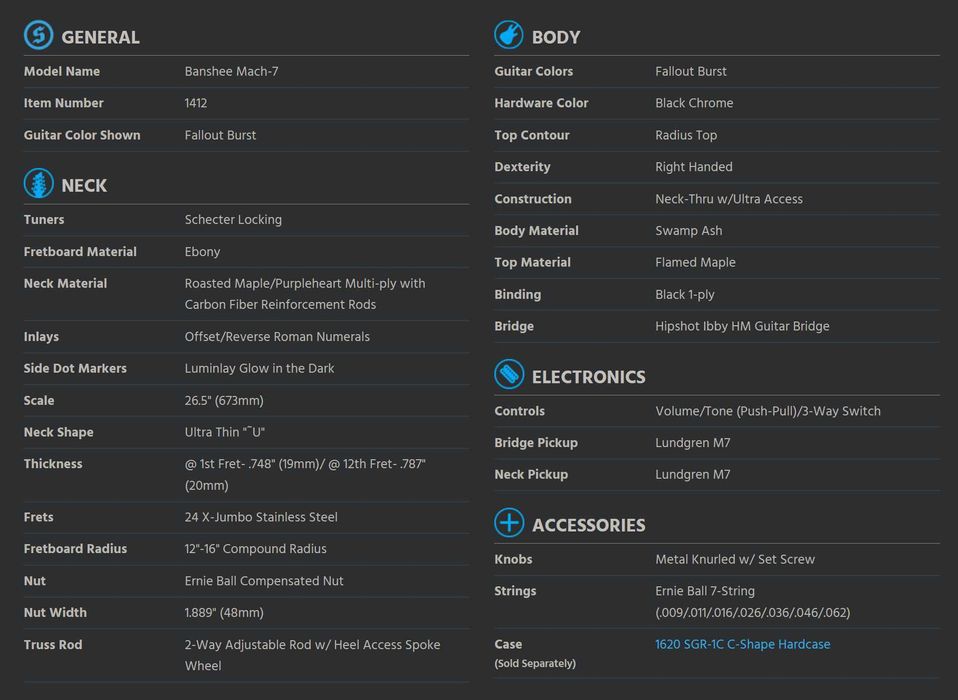Click the Ernie Ball 7-String strings value
The image size is (958, 700).
752,602
